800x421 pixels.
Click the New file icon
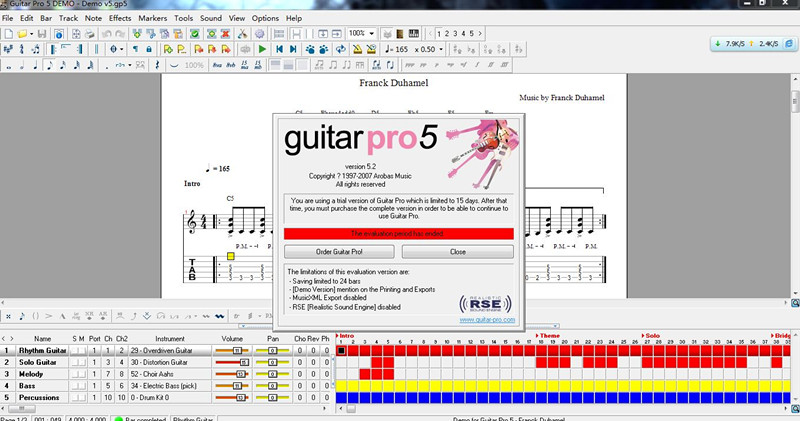pos(8,33)
